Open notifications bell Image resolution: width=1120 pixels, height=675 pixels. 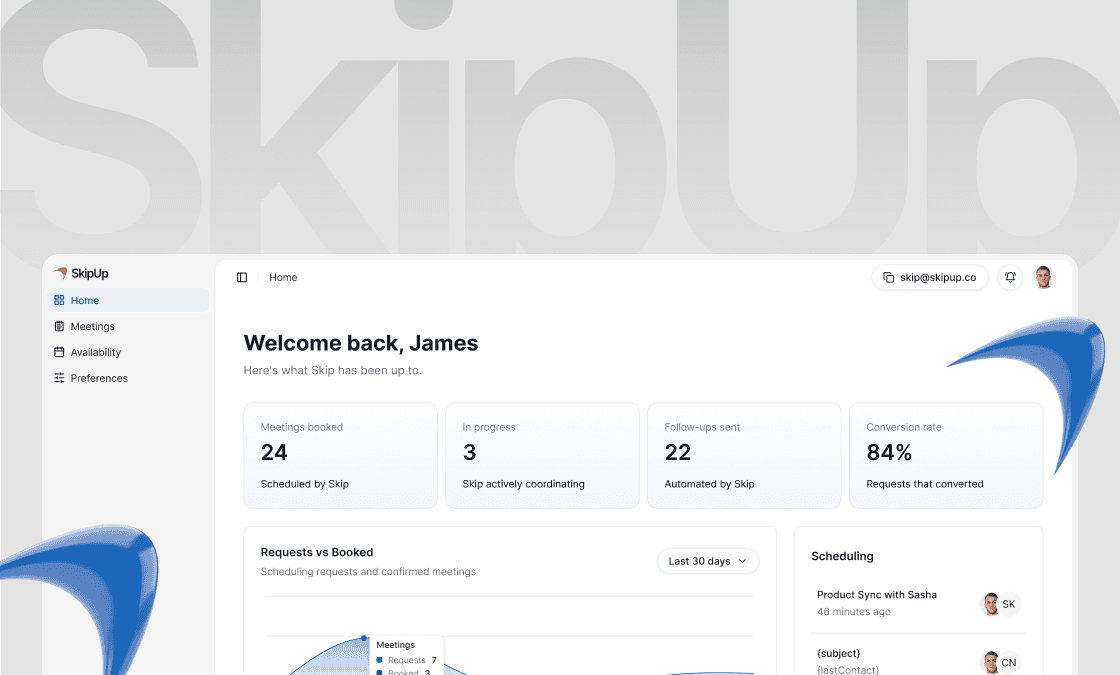[x=1010, y=277]
